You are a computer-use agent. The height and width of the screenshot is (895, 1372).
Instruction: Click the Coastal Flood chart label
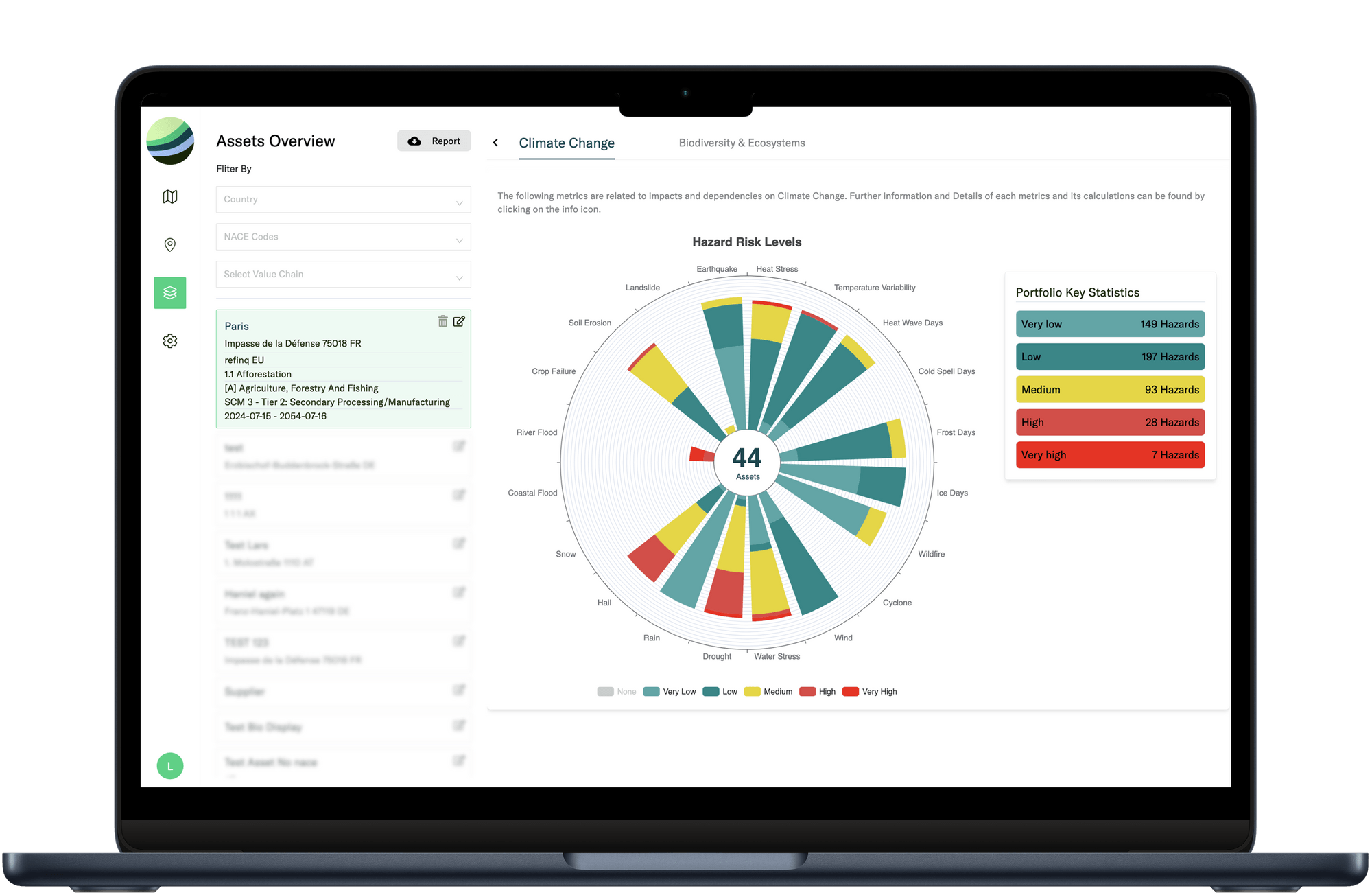pyautogui.click(x=532, y=493)
